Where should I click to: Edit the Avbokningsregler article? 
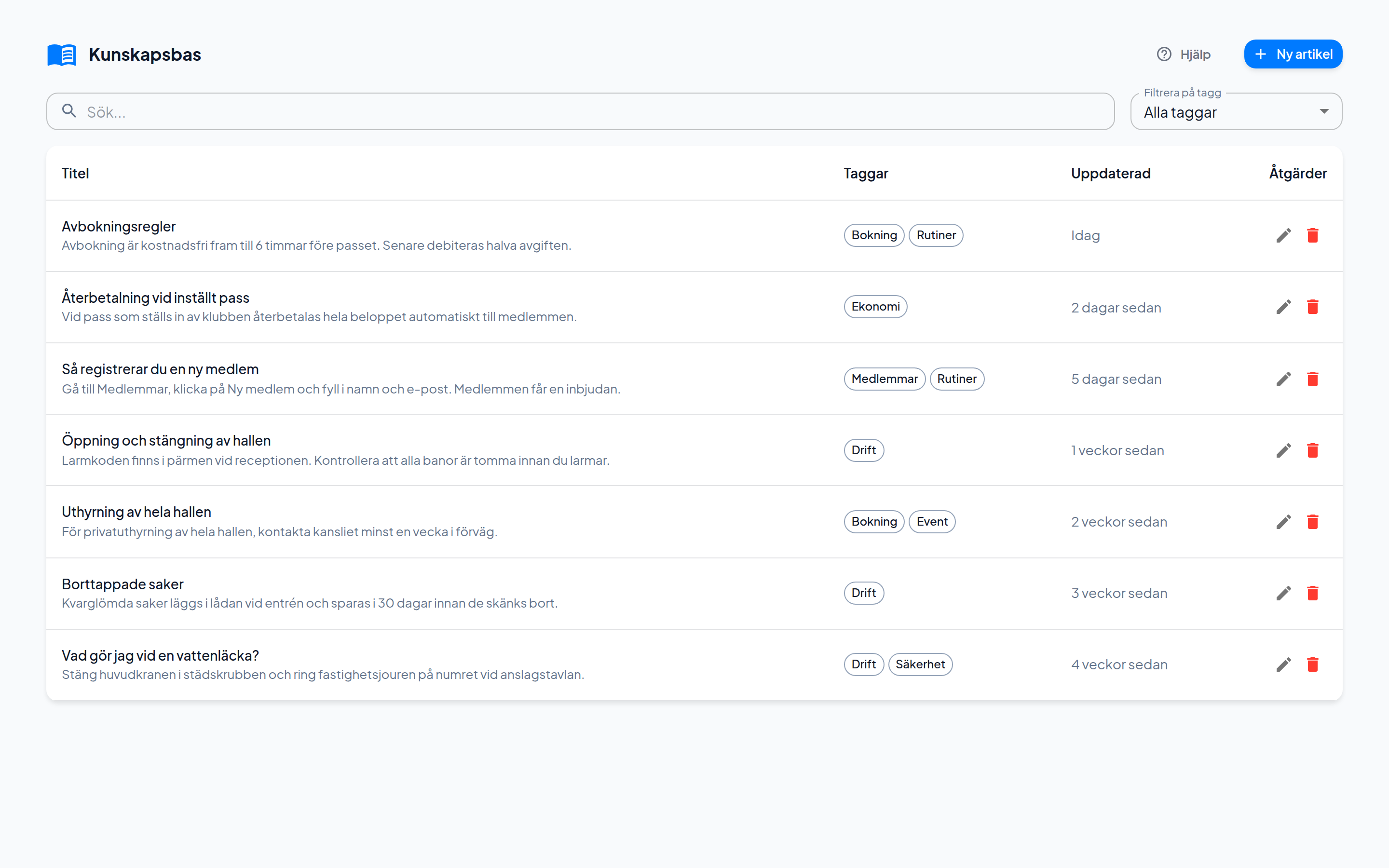coord(1283,235)
